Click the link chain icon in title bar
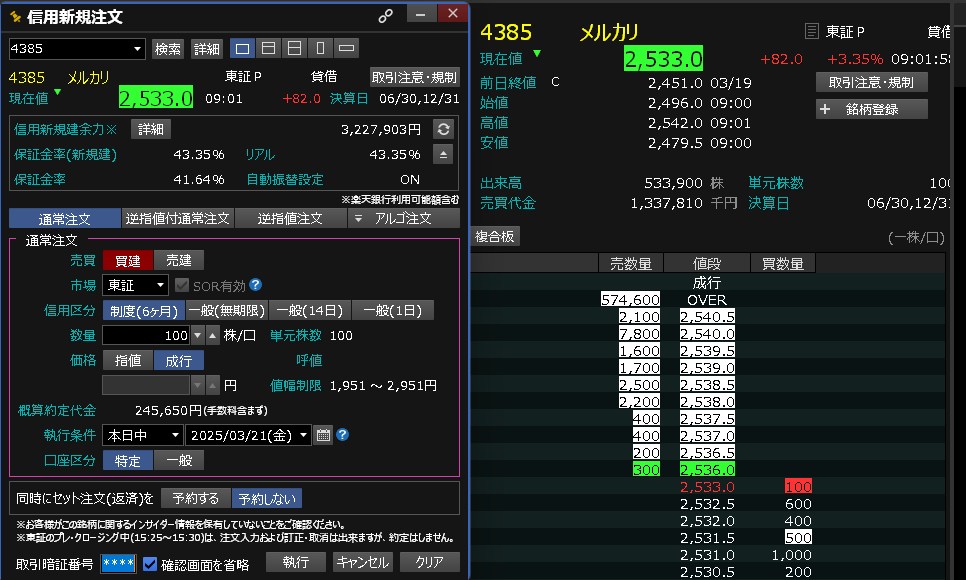Screen dimensions: 966x580 click(386, 15)
